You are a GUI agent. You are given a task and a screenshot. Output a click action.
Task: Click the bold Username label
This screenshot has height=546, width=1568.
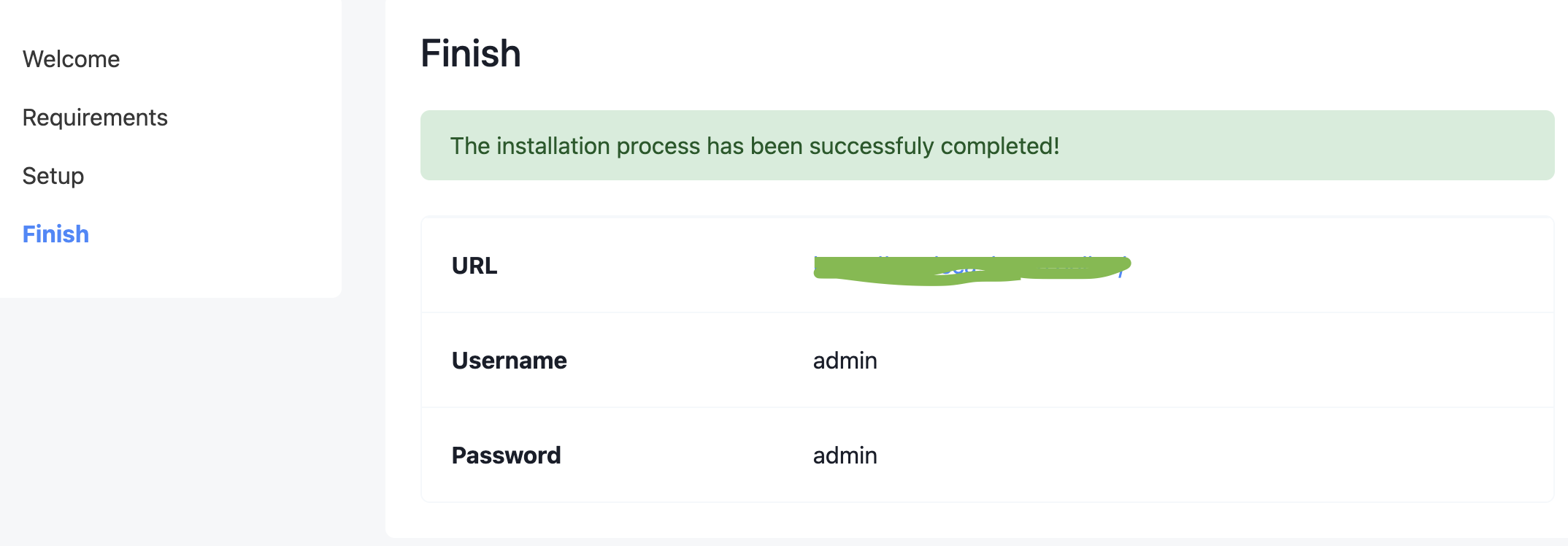(509, 361)
